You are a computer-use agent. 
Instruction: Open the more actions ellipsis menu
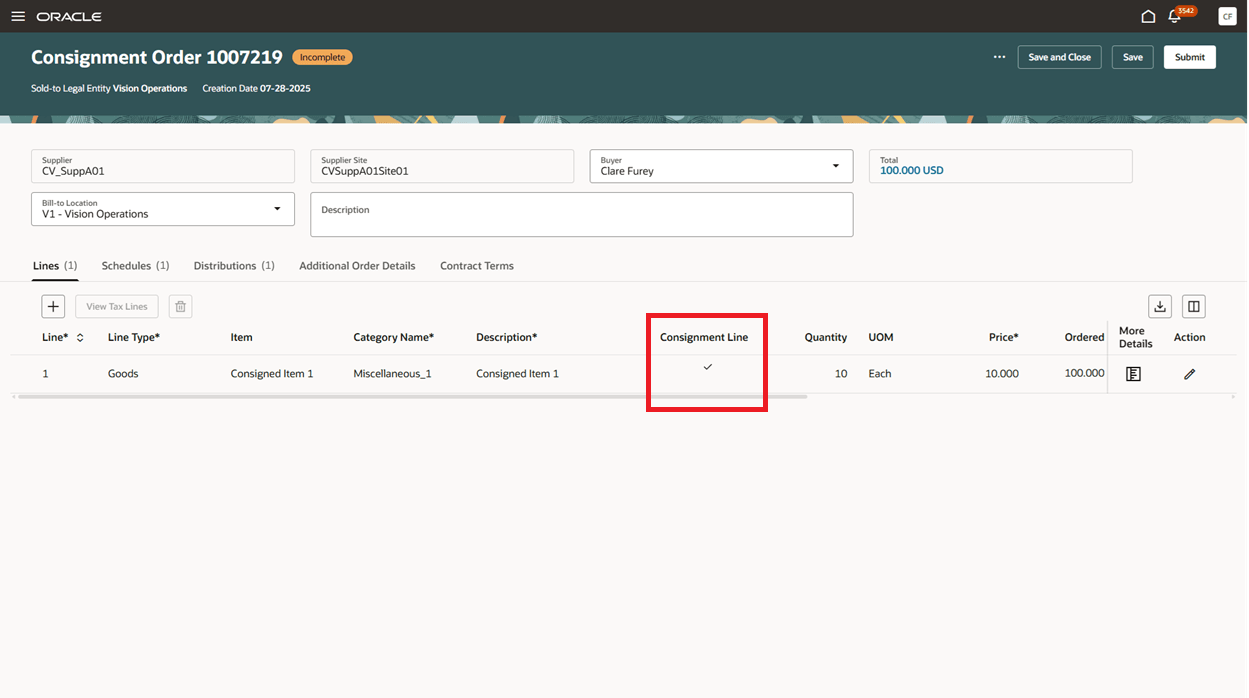click(999, 57)
